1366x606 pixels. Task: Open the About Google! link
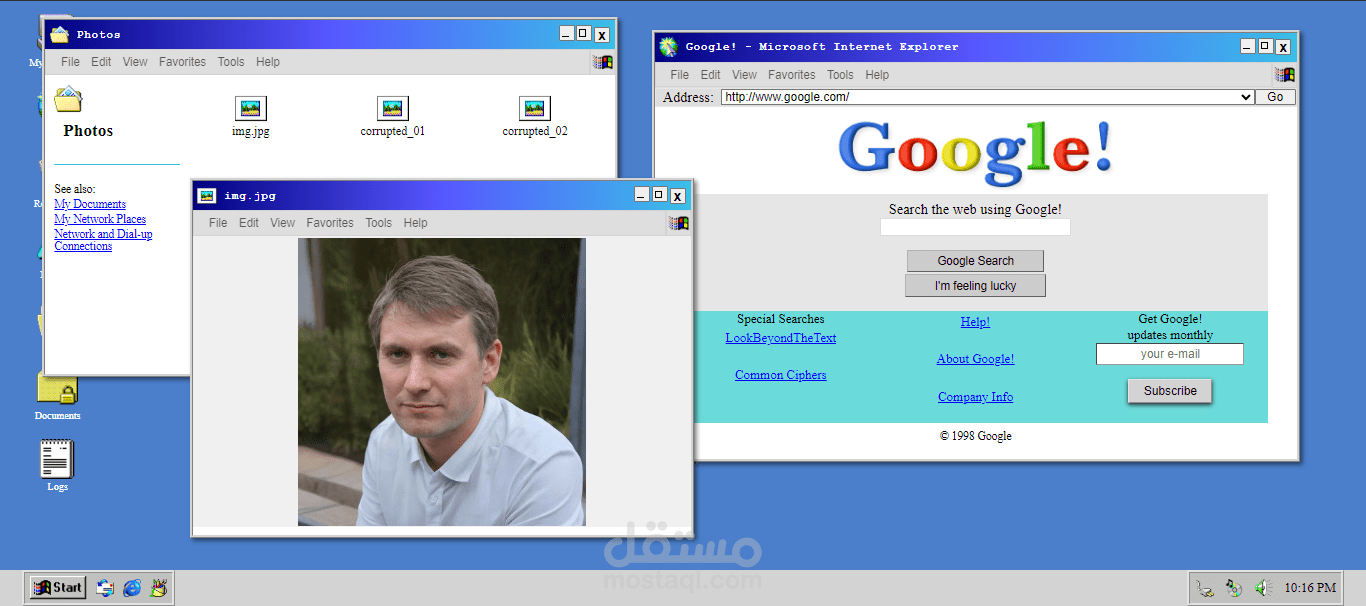(975, 359)
